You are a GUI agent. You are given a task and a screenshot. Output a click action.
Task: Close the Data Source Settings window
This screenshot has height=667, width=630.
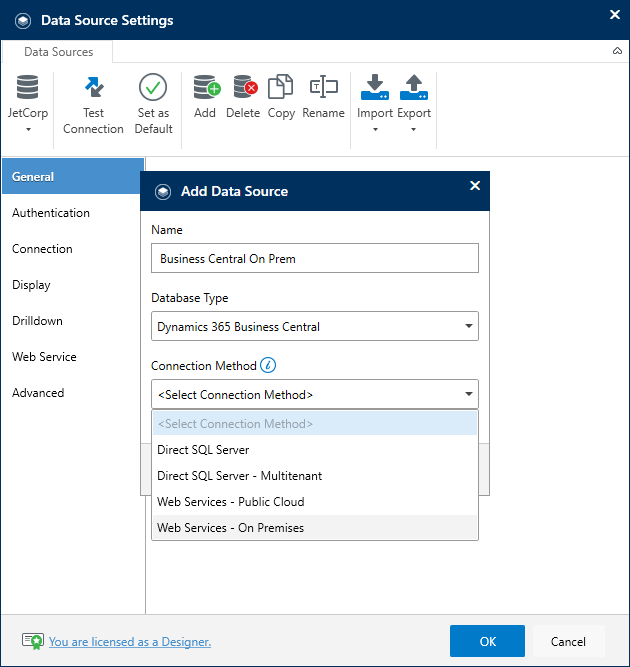(x=615, y=14)
